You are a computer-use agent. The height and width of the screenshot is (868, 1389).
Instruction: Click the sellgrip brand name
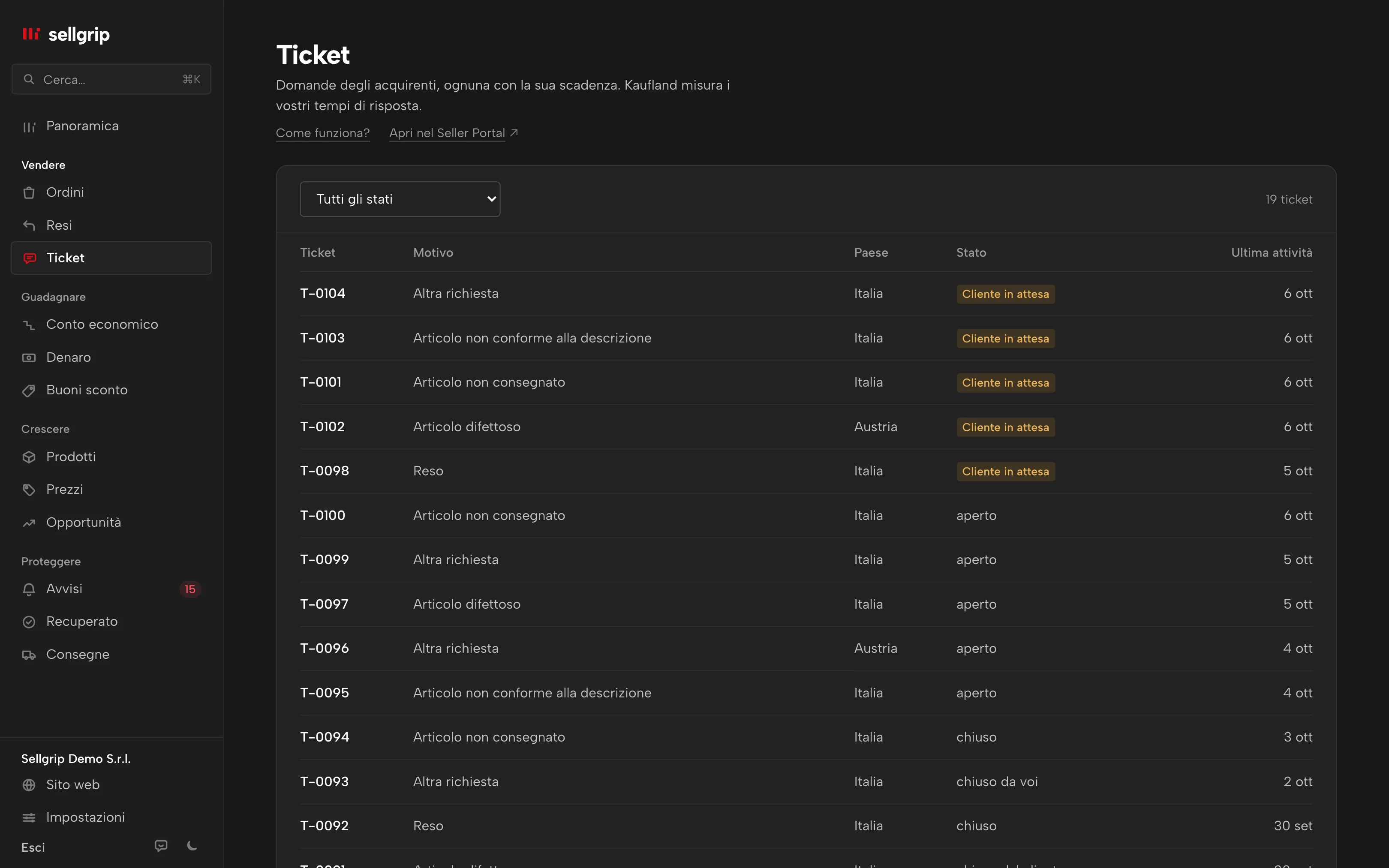point(79,35)
